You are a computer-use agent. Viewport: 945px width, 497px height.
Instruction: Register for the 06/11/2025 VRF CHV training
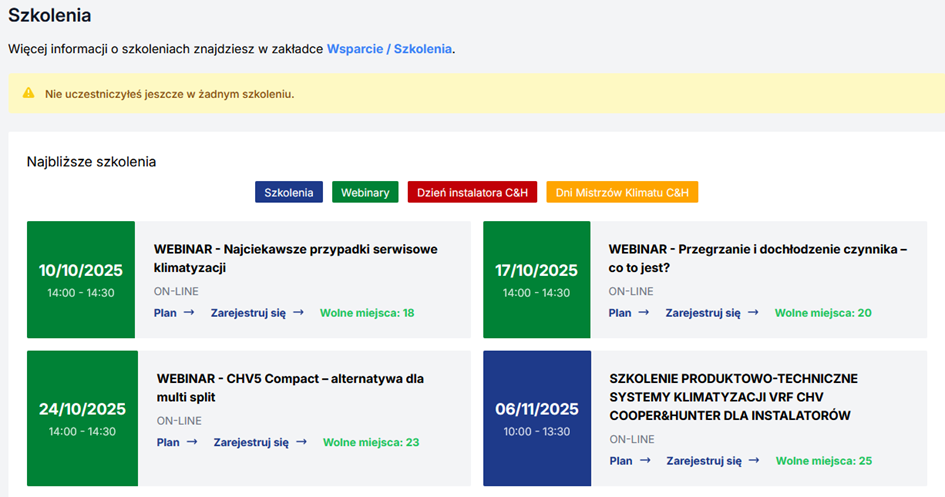click(712, 461)
